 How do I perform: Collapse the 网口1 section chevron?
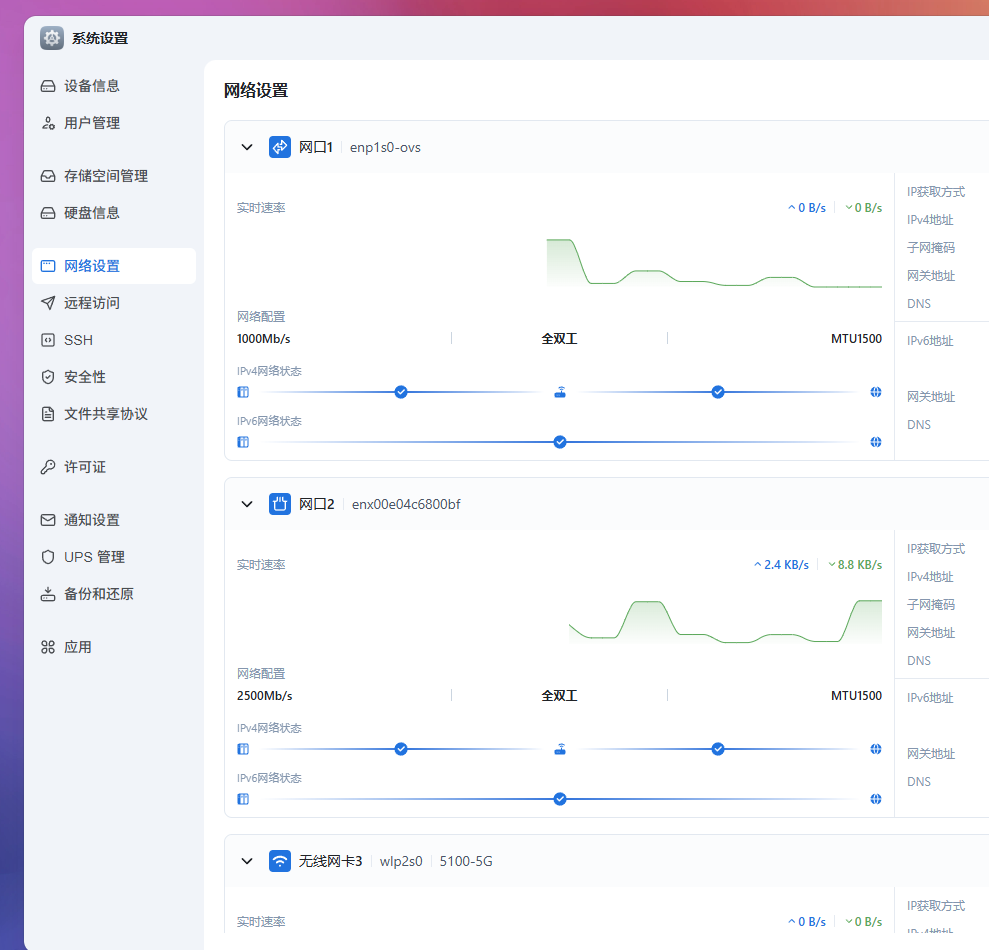[247, 146]
